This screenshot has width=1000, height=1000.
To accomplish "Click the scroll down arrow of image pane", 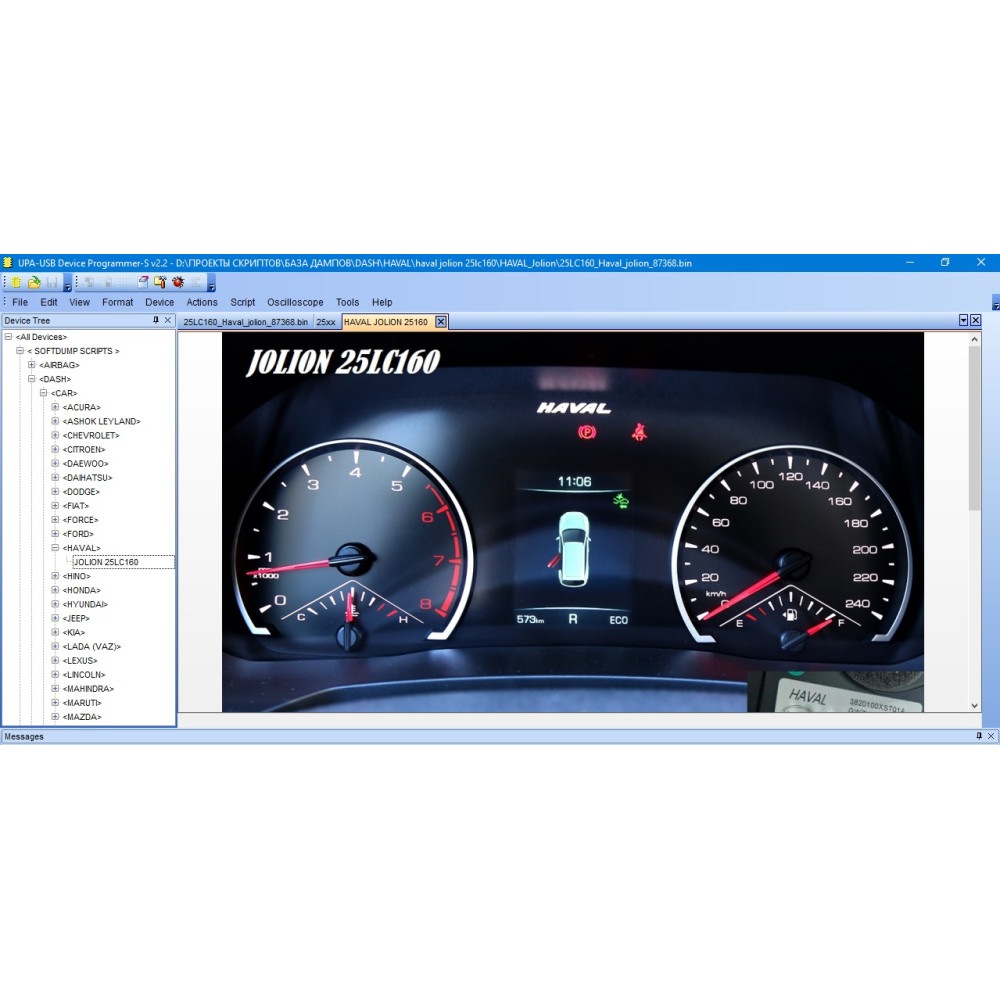I will click(974, 705).
